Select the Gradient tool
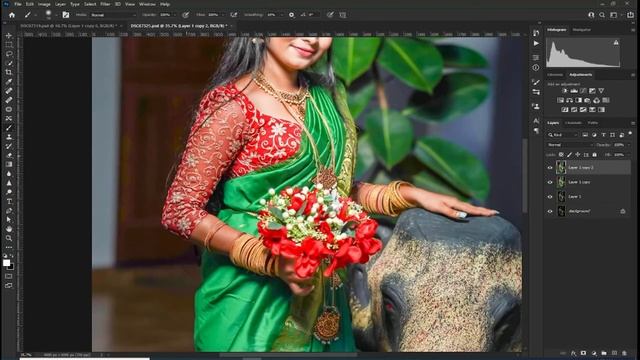This screenshot has height=360, width=640. click(x=9, y=164)
